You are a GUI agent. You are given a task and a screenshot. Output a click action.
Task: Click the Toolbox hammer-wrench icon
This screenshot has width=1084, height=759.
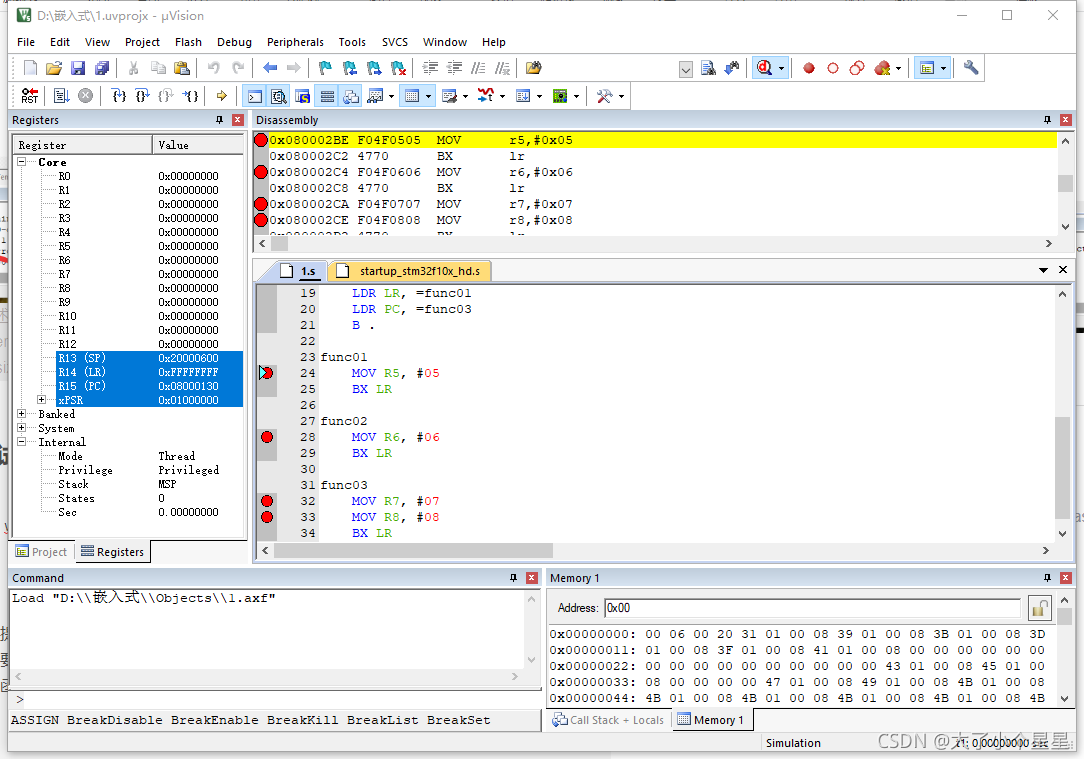click(604, 96)
